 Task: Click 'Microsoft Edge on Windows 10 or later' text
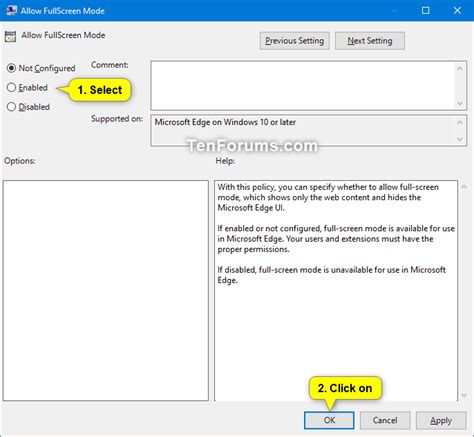coord(225,122)
